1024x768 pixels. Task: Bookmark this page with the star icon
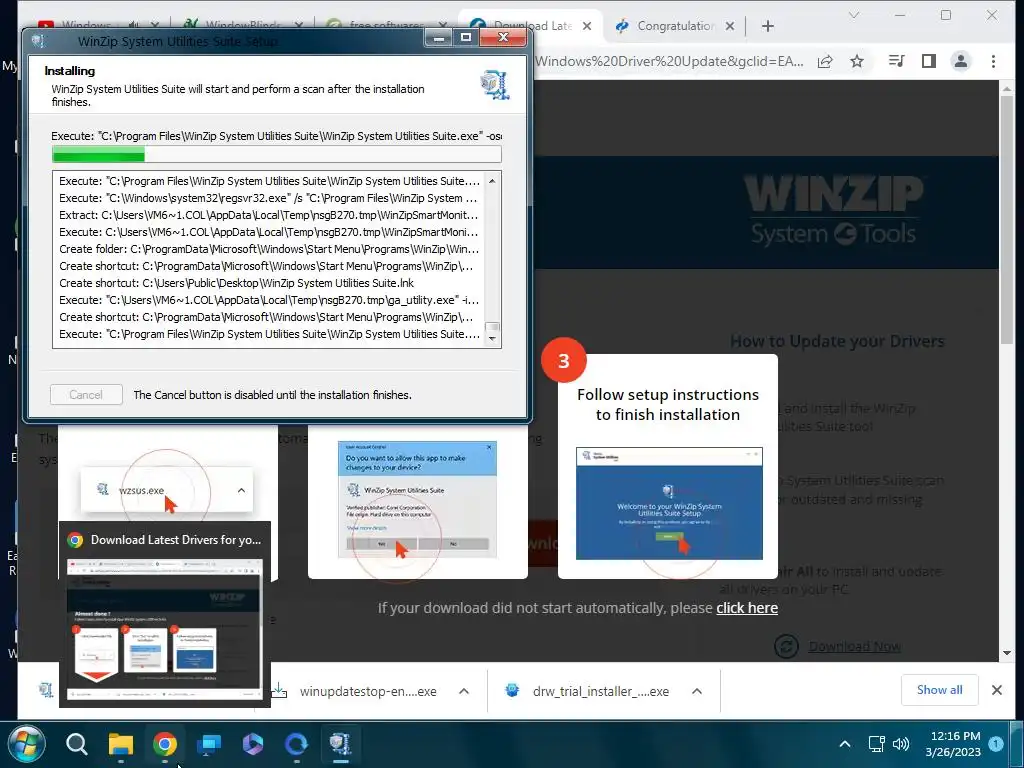coord(857,61)
